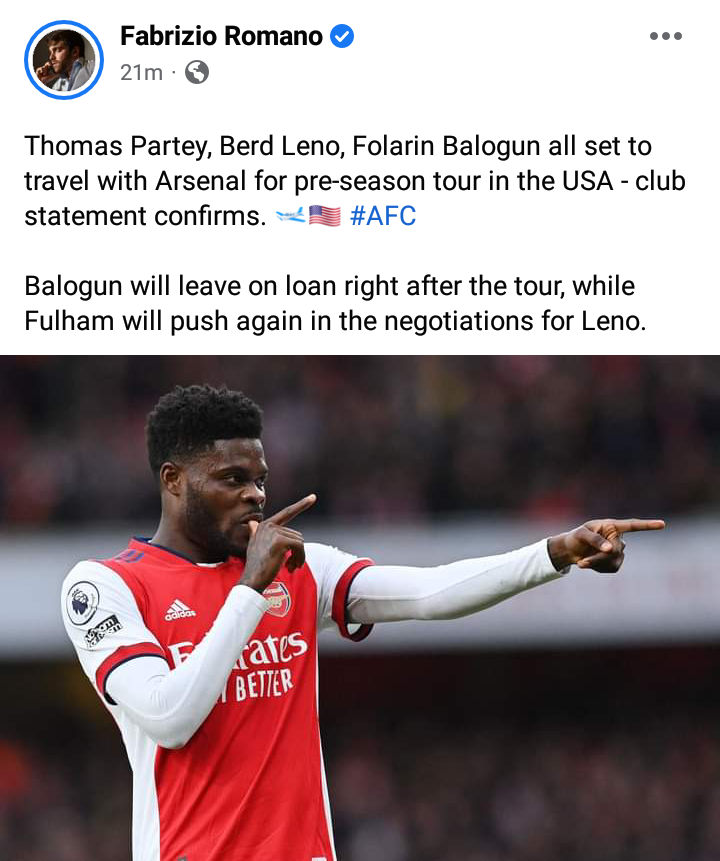Click the blue verified badge icon
720x861 pixels.
coord(342,36)
